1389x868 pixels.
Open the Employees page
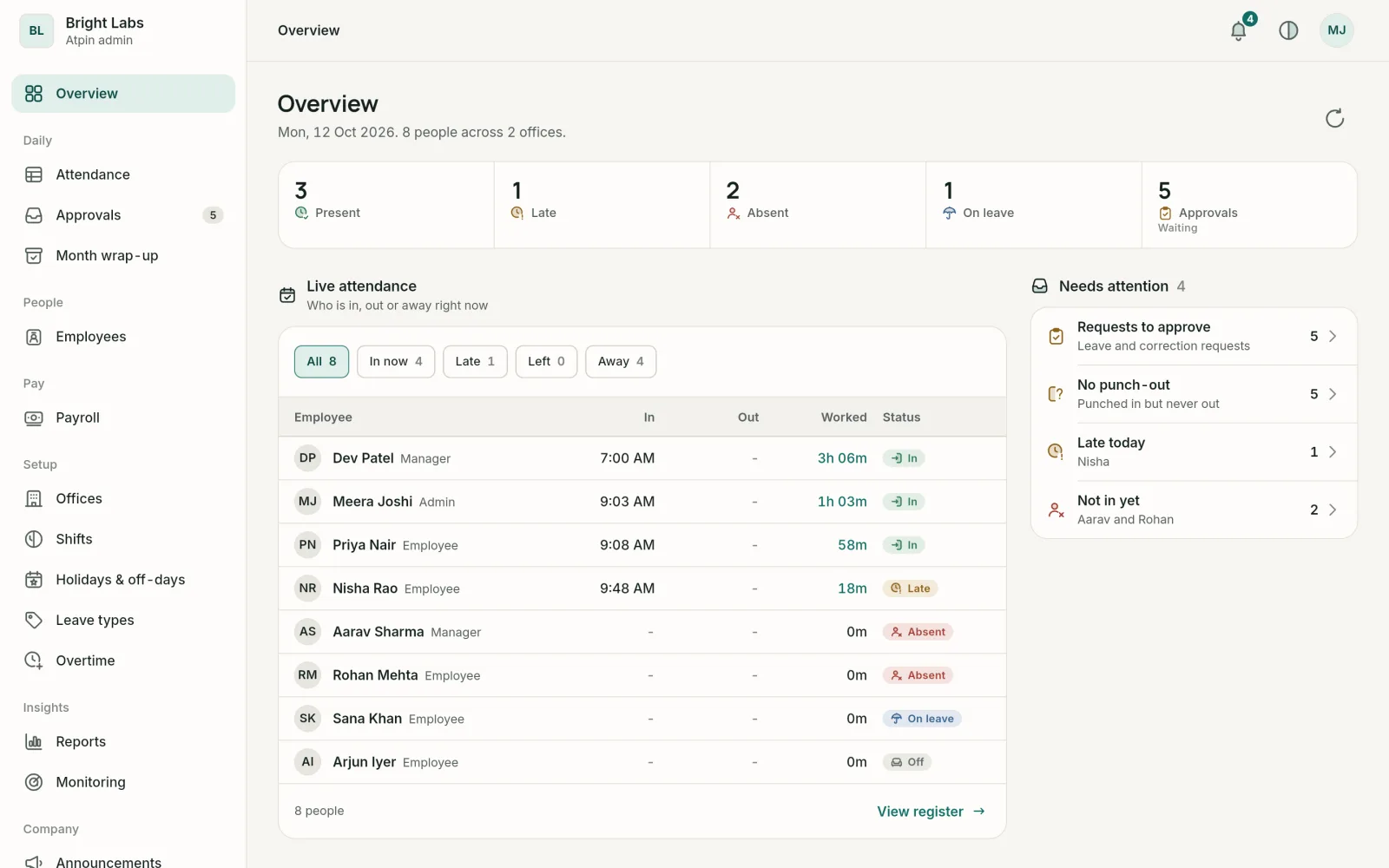(123, 337)
